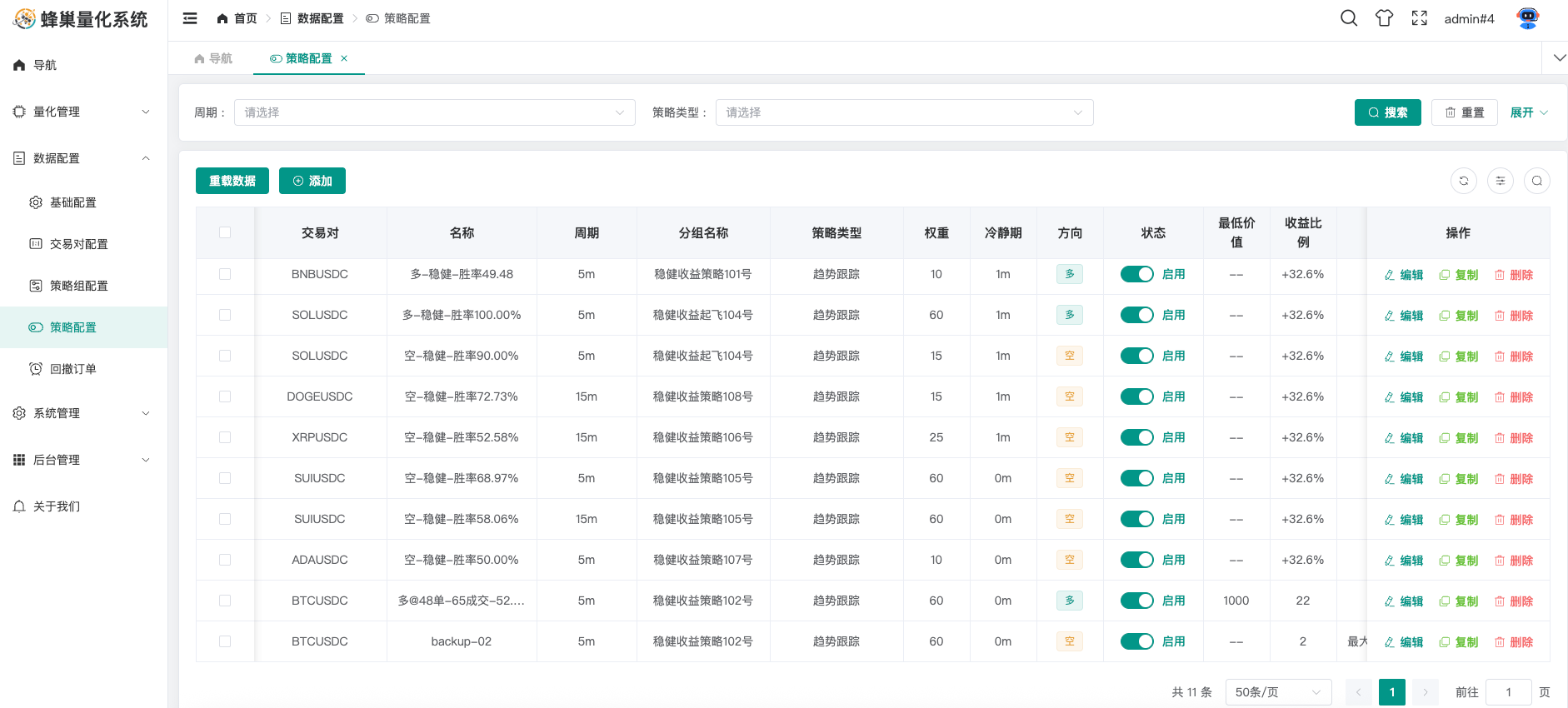Open the 策略类型 strategy type dropdown
The width and height of the screenshot is (1568, 708).
[904, 112]
